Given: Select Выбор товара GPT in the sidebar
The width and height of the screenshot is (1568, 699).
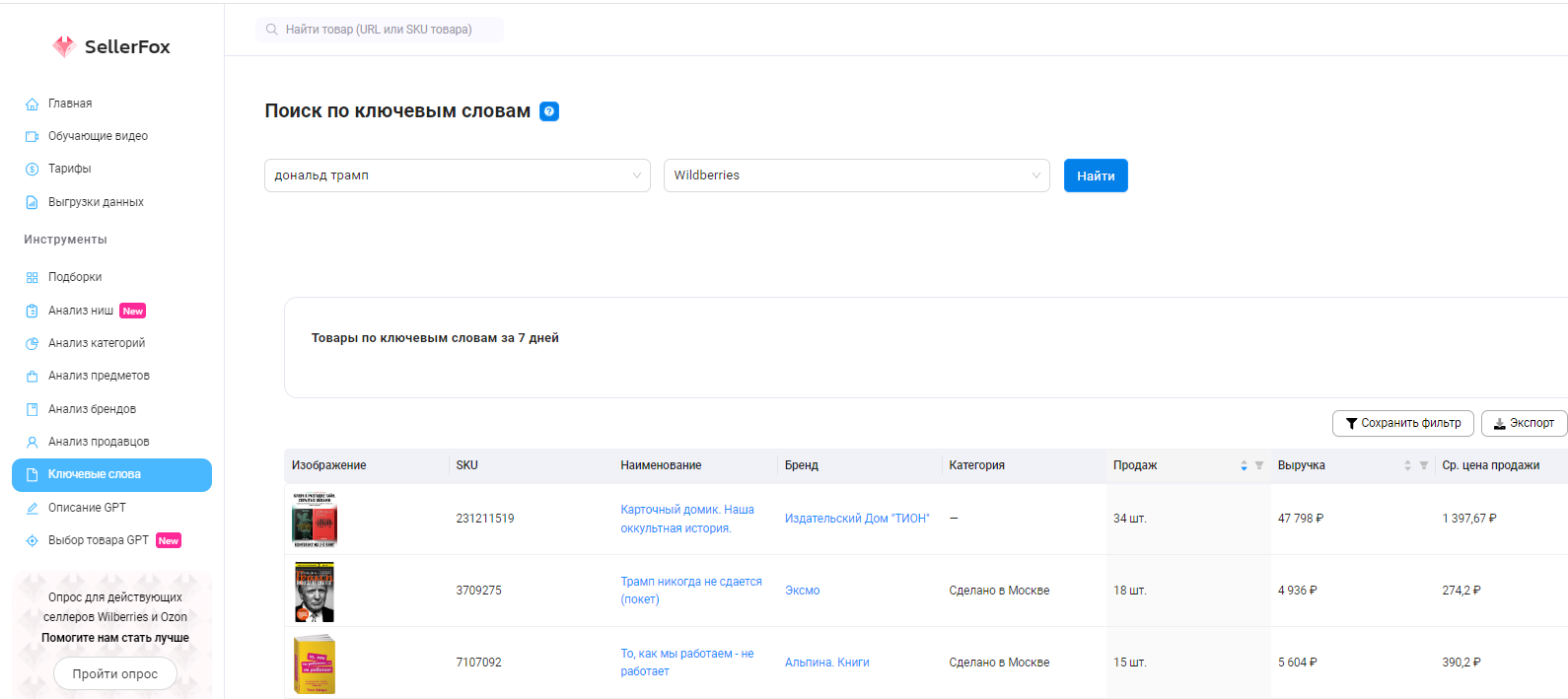Looking at the screenshot, I should coord(98,540).
